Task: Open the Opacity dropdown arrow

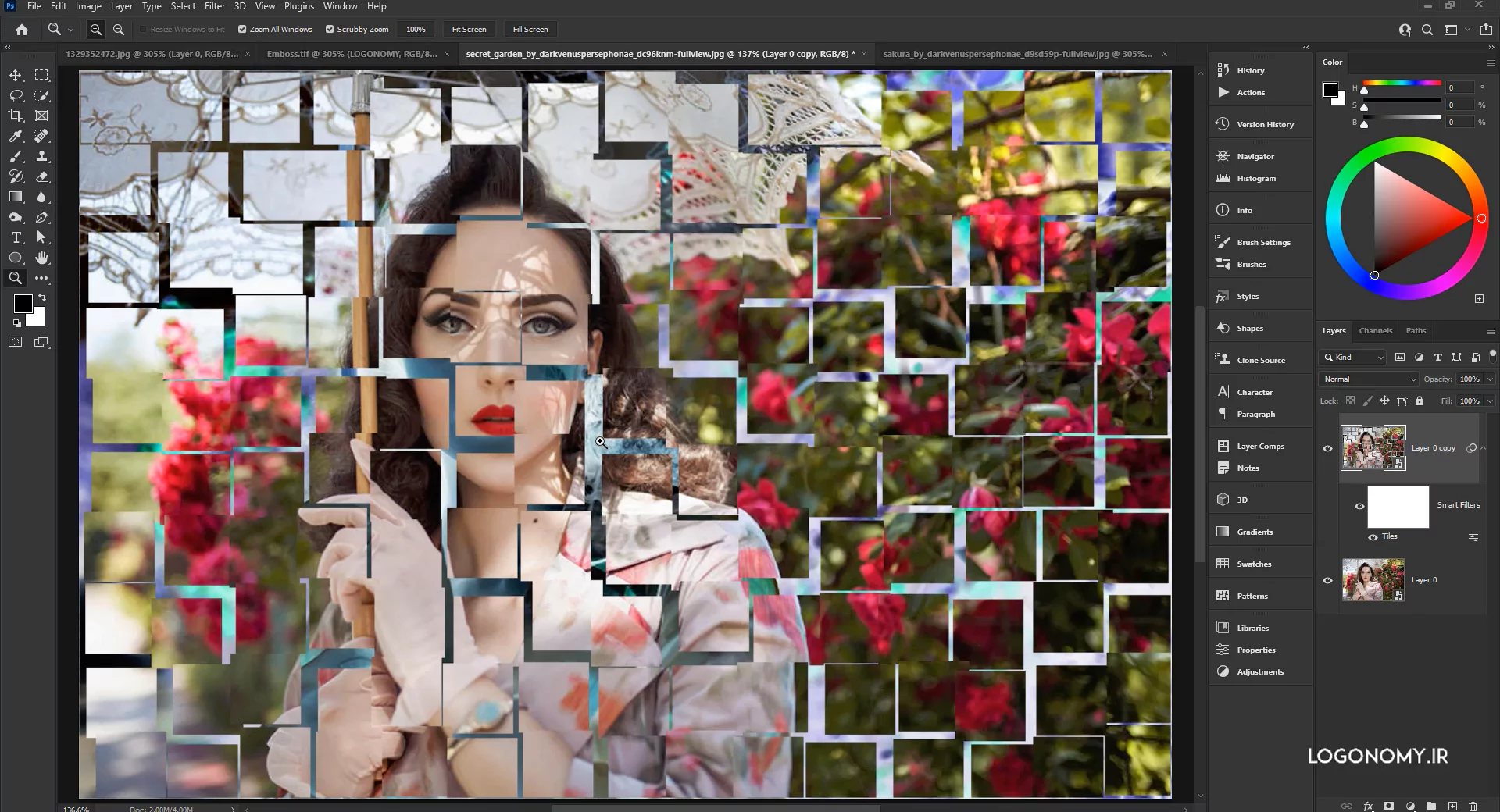Action: click(x=1490, y=379)
